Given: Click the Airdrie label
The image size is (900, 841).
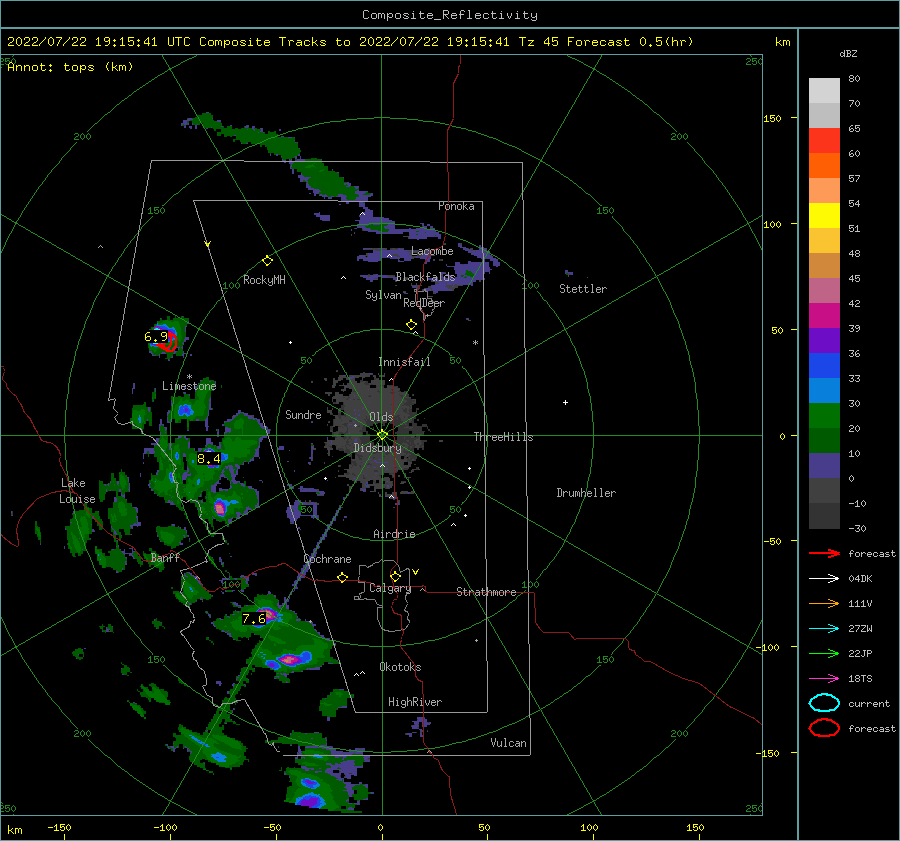Looking at the screenshot, I should click(x=394, y=534).
